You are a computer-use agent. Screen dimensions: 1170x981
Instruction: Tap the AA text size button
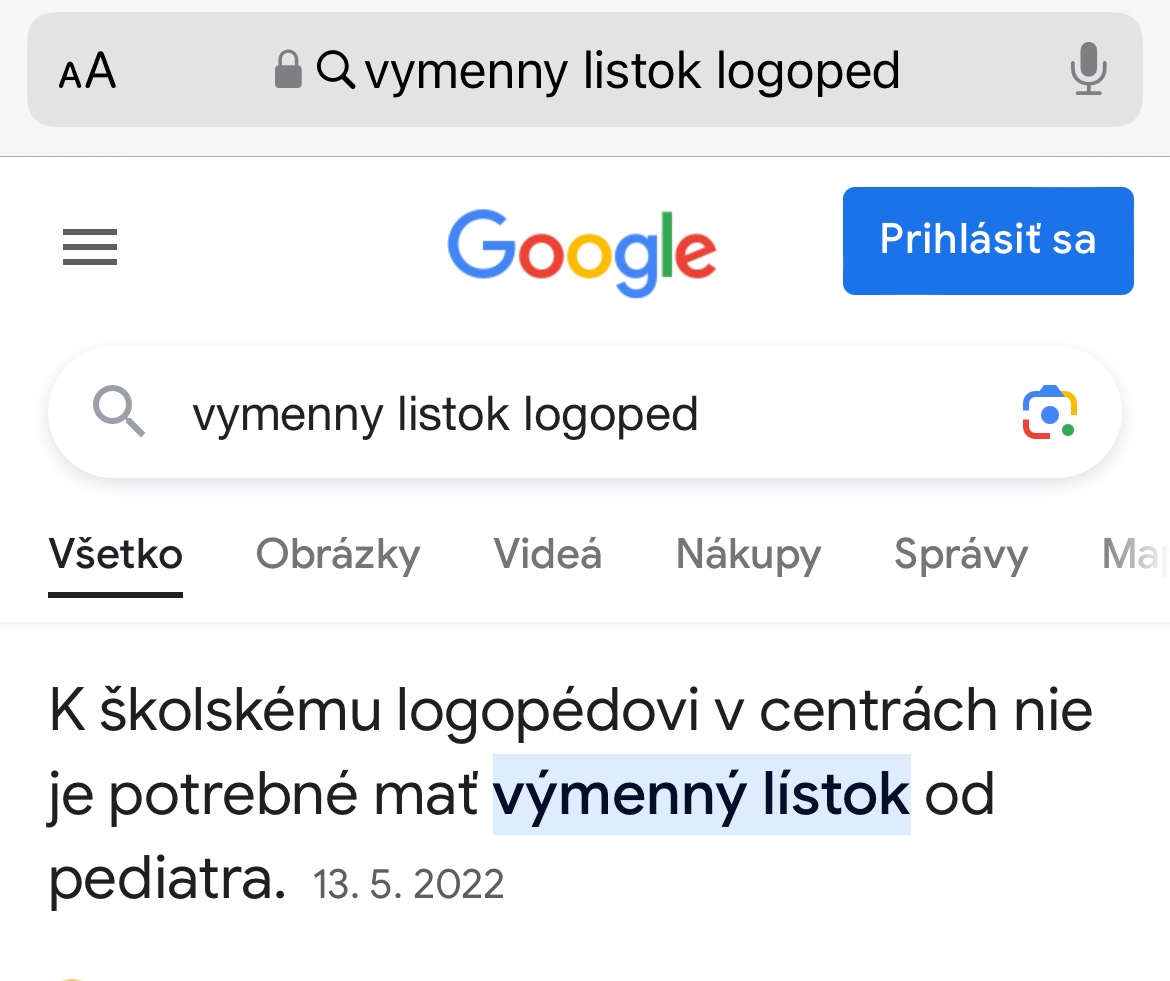point(88,72)
